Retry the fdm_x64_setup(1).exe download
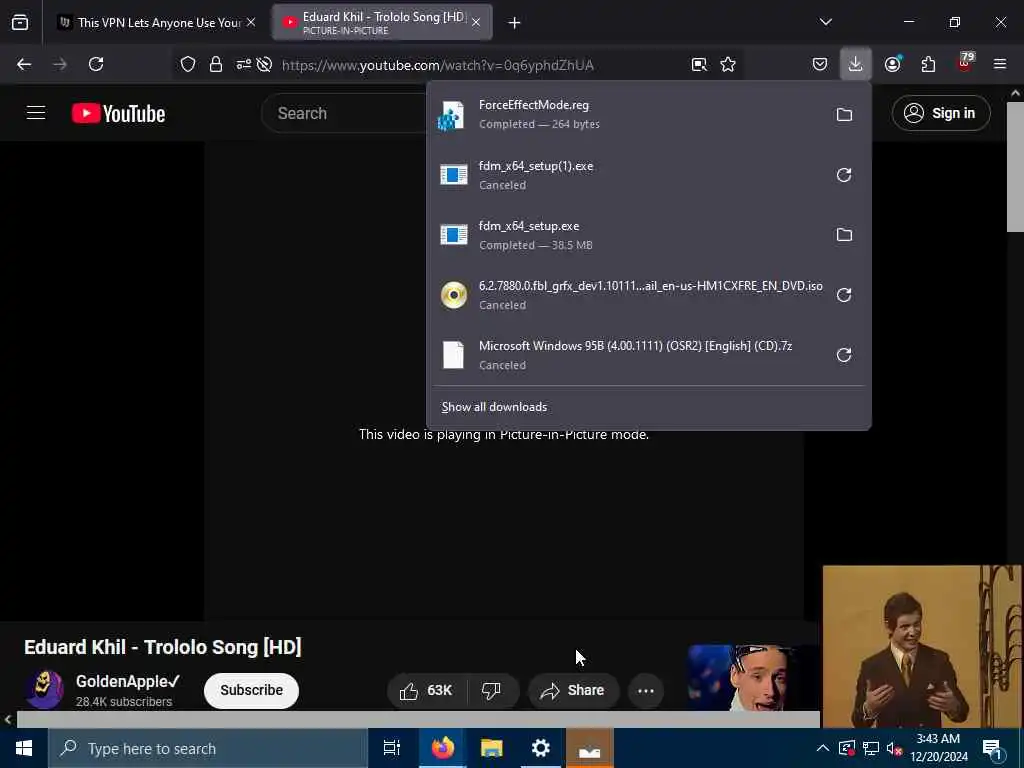This screenshot has height=768, width=1024. (844, 175)
